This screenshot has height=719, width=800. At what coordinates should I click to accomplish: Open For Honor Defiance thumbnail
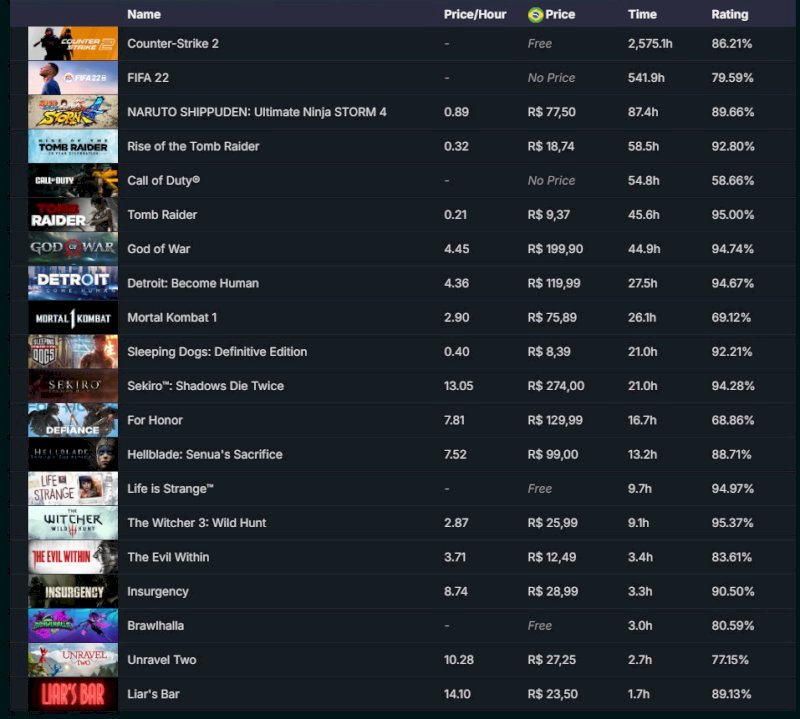(73, 420)
